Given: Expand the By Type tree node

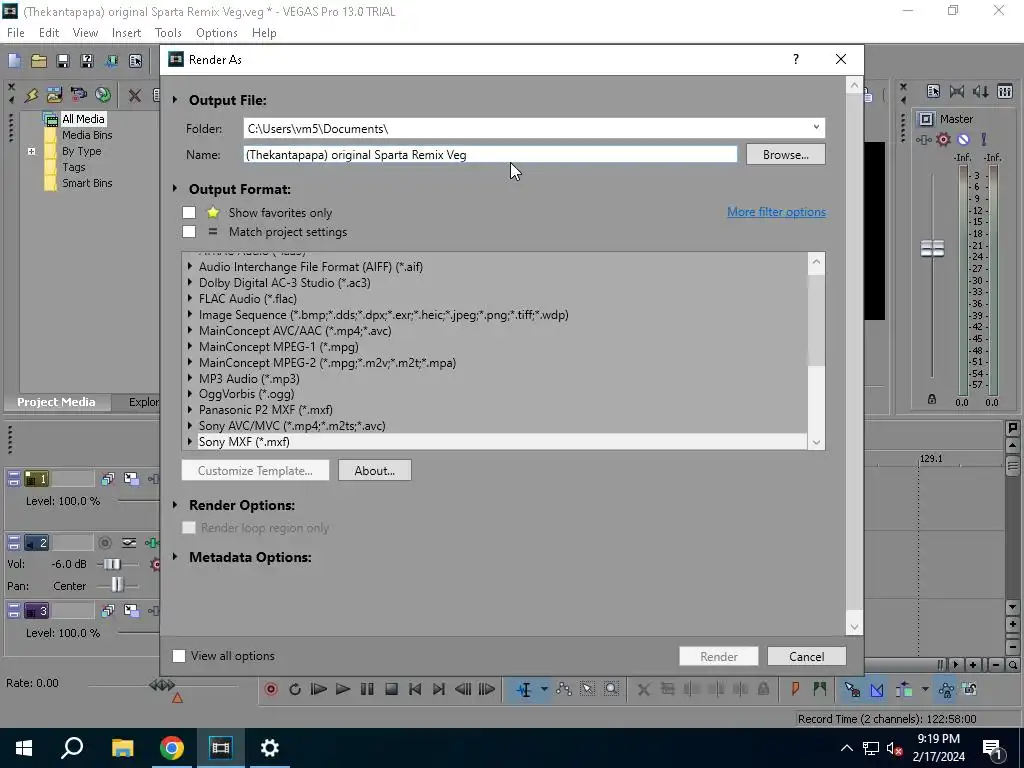Looking at the screenshot, I should point(31,151).
